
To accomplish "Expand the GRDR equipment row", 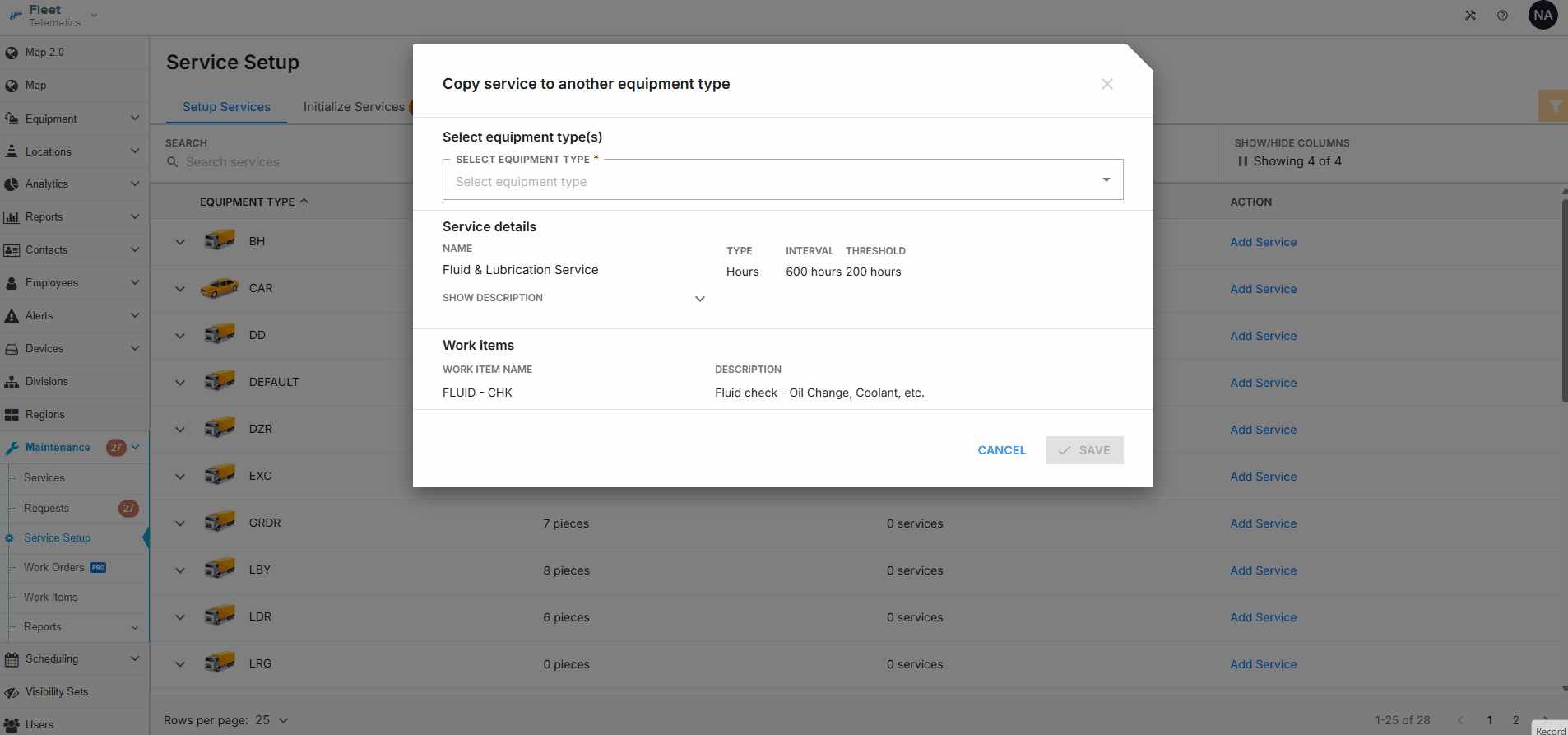I will [180, 523].
